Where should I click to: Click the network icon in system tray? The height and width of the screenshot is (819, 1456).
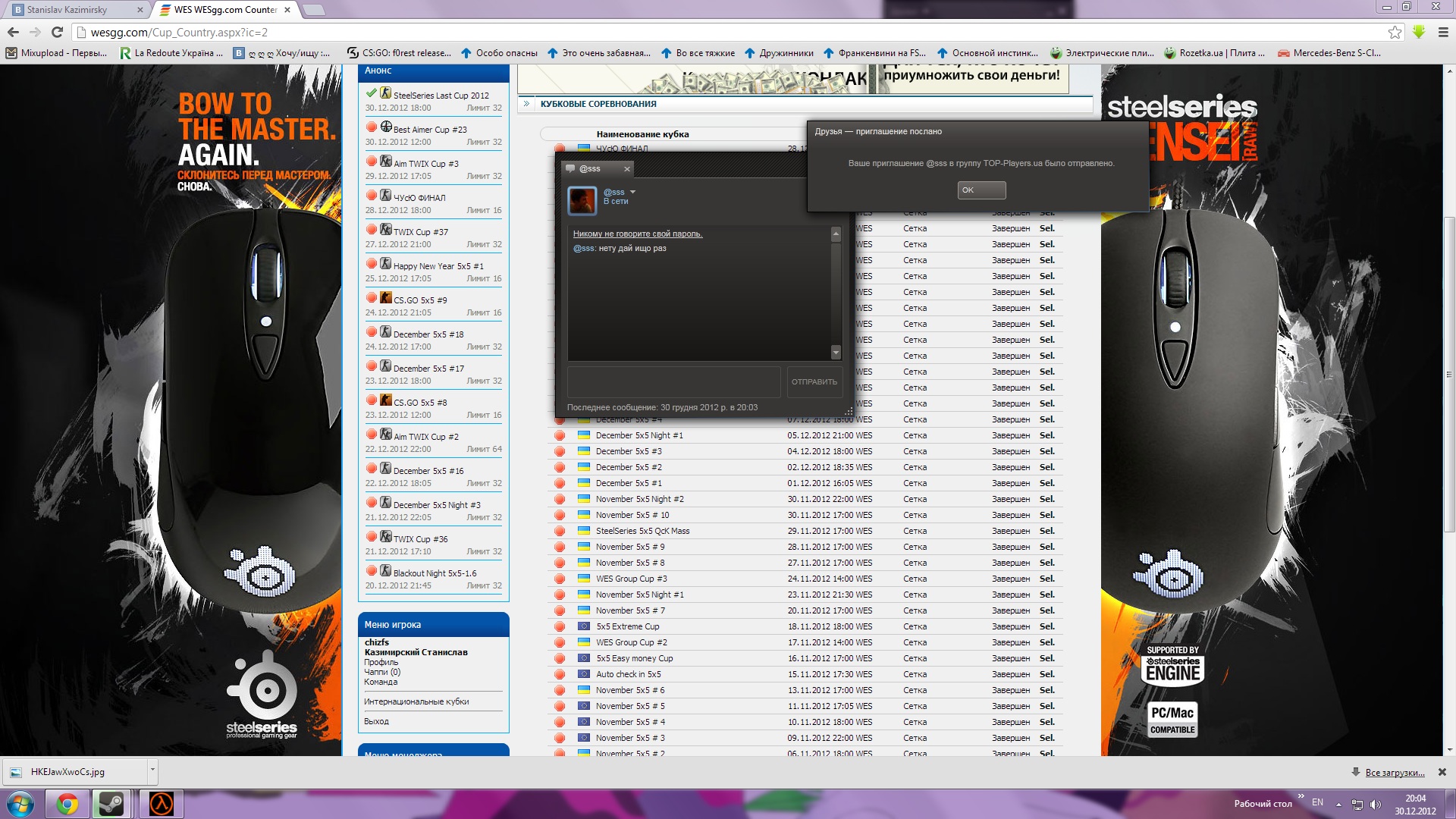(x=1357, y=804)
